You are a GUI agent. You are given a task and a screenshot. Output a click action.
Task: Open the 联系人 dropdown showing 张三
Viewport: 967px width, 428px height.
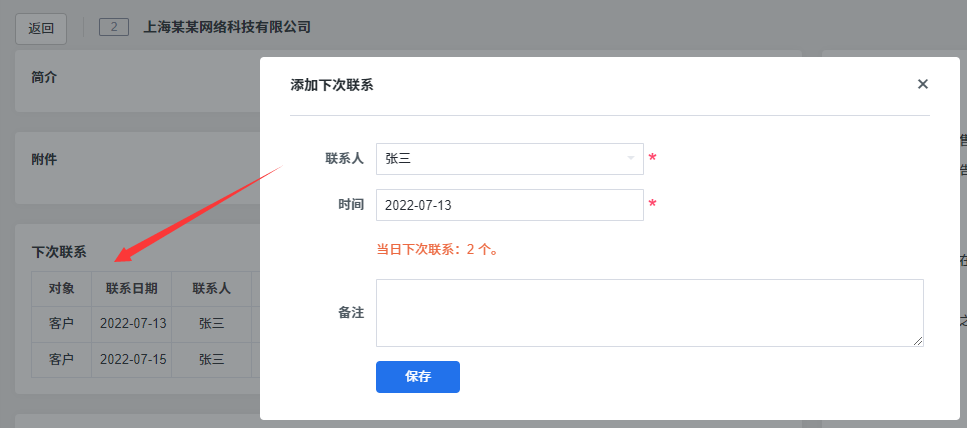[x=509, y=158]
